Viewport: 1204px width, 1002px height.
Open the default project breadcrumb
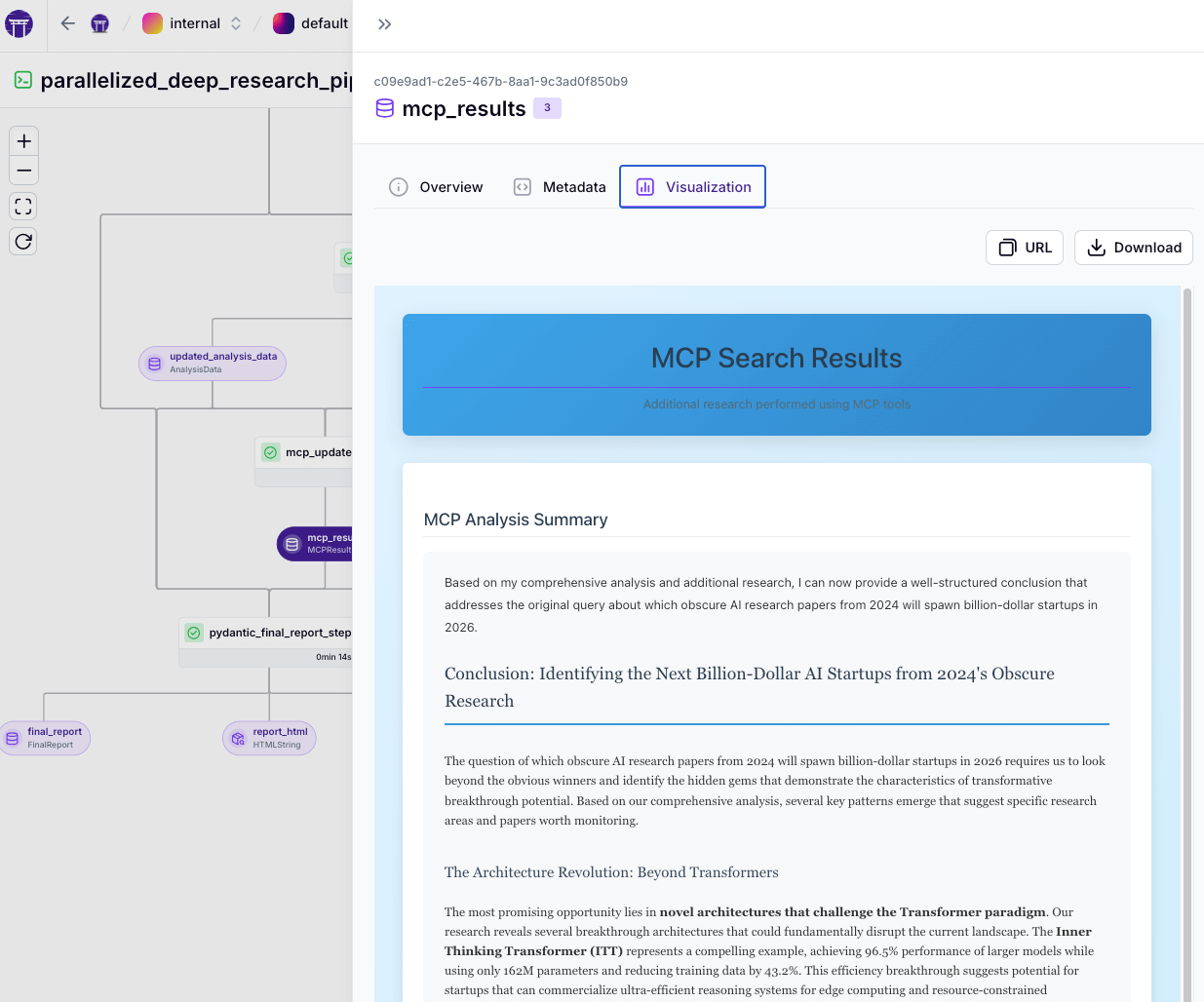311,23
